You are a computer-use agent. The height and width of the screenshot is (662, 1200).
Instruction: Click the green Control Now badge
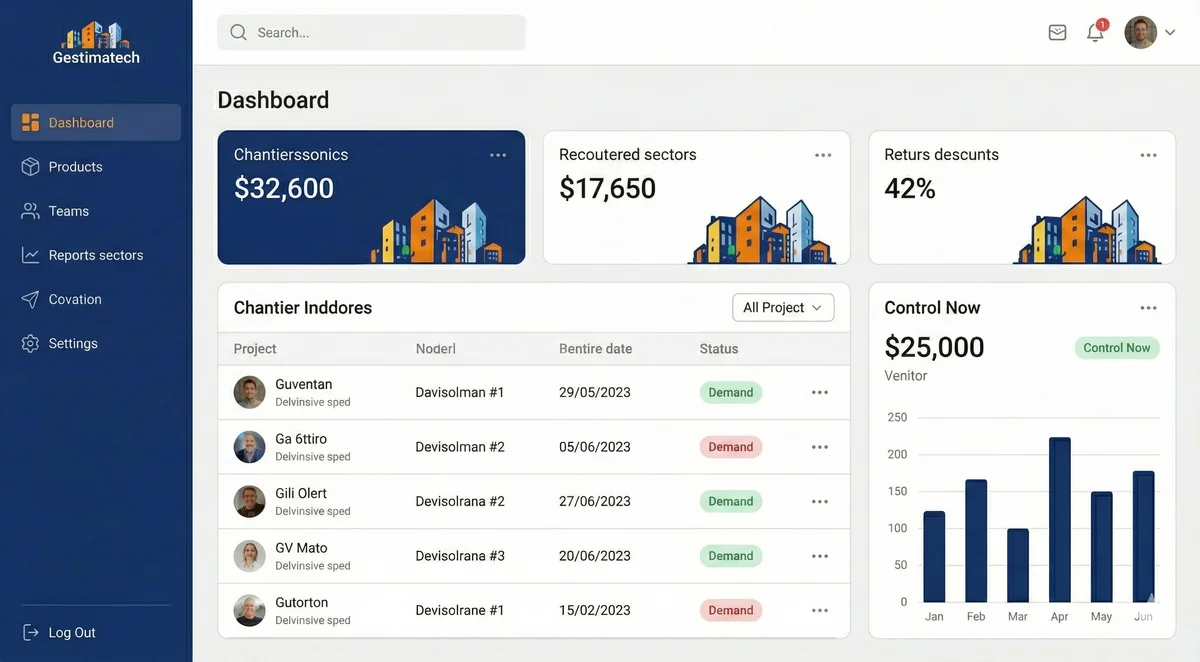pyautogui.click(x=1116, y=348)
